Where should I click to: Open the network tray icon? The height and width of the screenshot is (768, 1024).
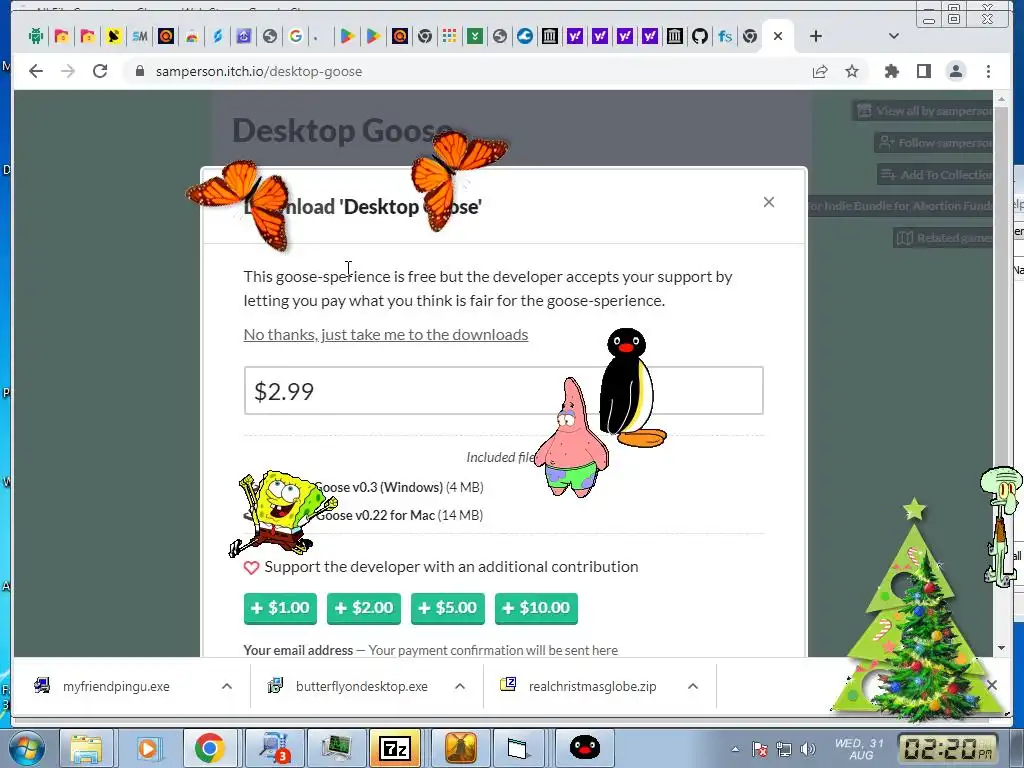point(784,749)
